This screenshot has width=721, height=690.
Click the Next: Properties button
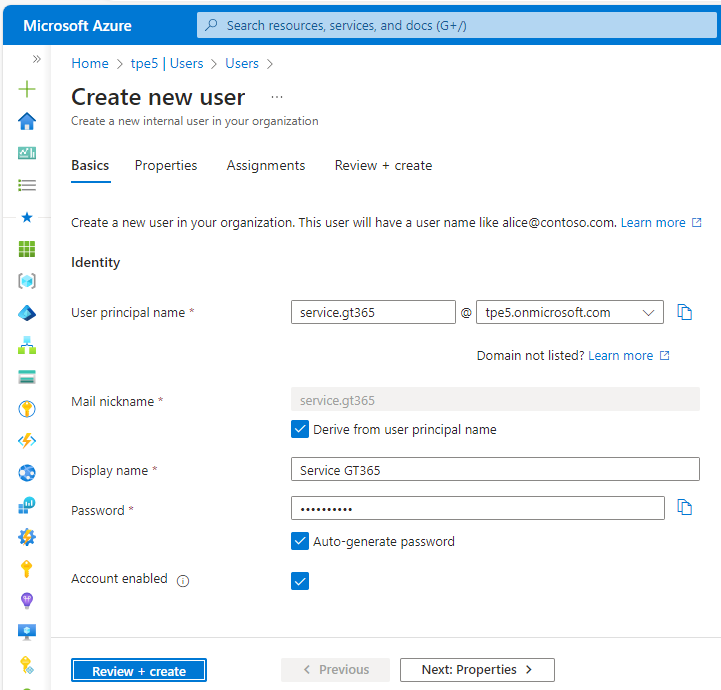477,670
